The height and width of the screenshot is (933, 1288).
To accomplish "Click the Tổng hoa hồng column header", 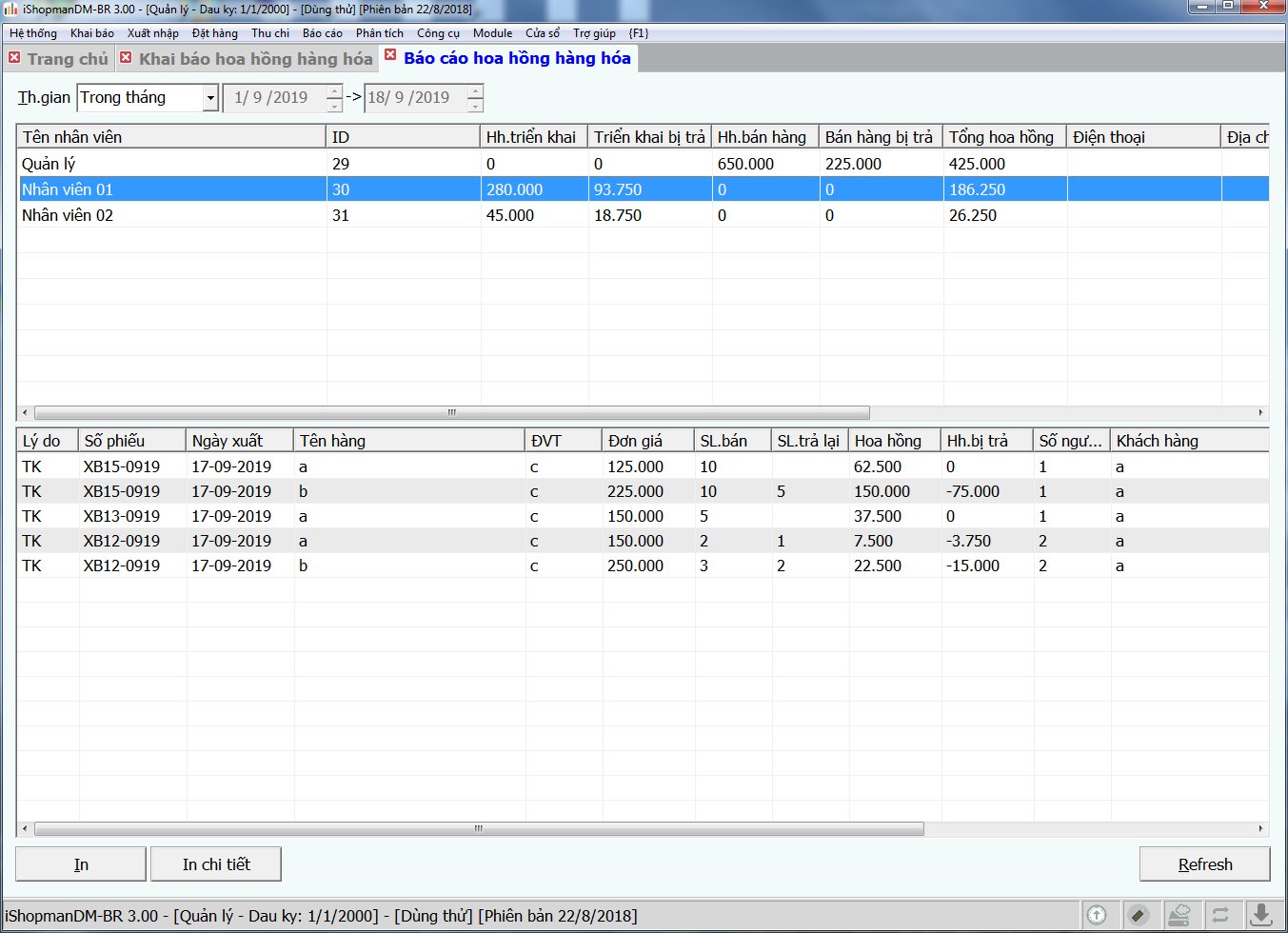I will pos(1005,137).
